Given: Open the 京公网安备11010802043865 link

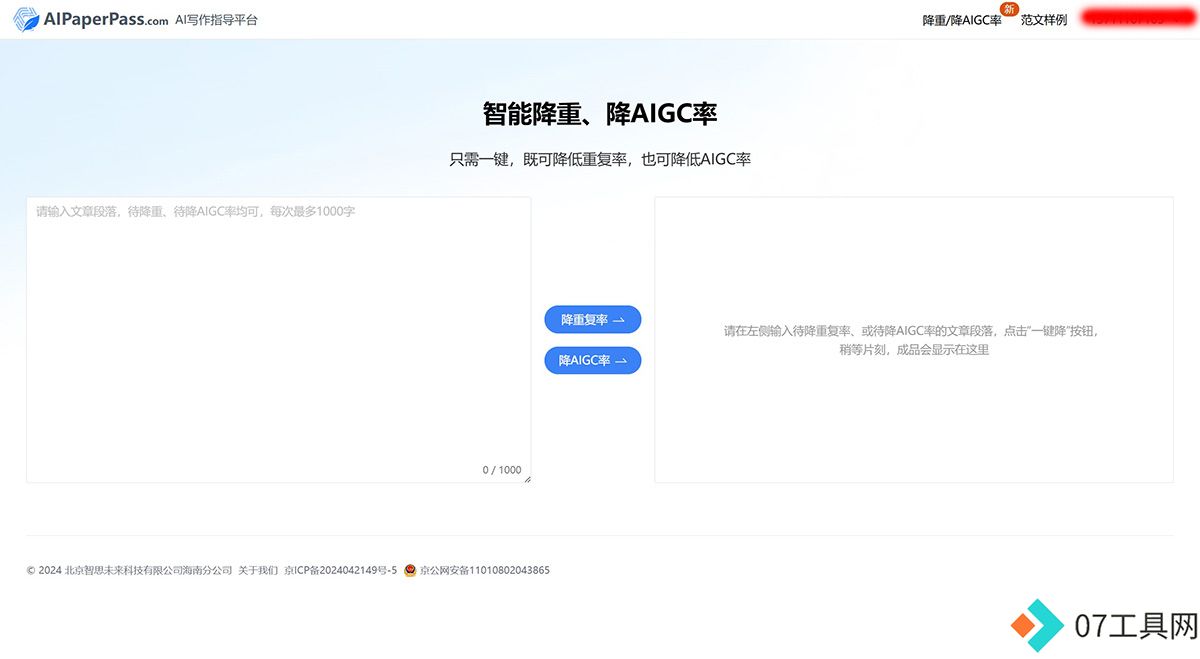Looking at the screenshot, I should click(x=485, y=570).
